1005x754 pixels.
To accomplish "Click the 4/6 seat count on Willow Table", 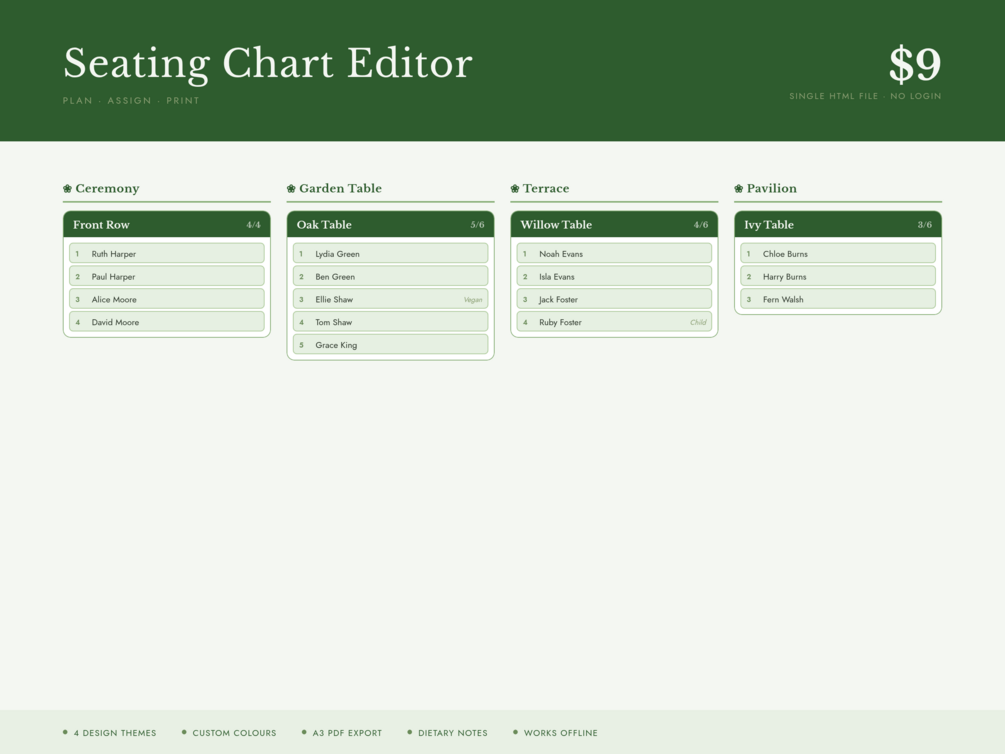I will 701,225.
